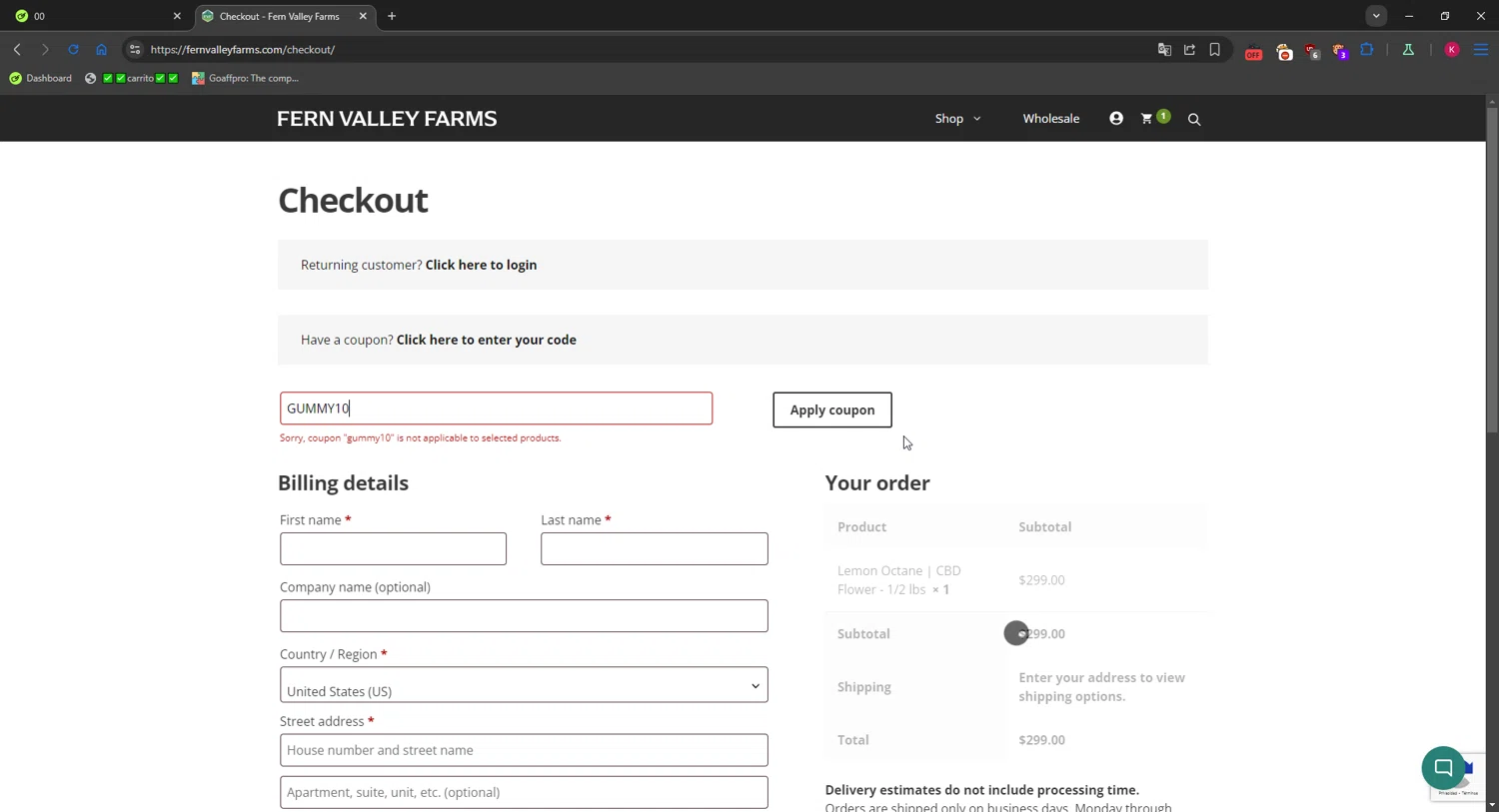Viewport: 1499px width, 812px height.
Task: Click the Street address input field
Action: (524, 750)
